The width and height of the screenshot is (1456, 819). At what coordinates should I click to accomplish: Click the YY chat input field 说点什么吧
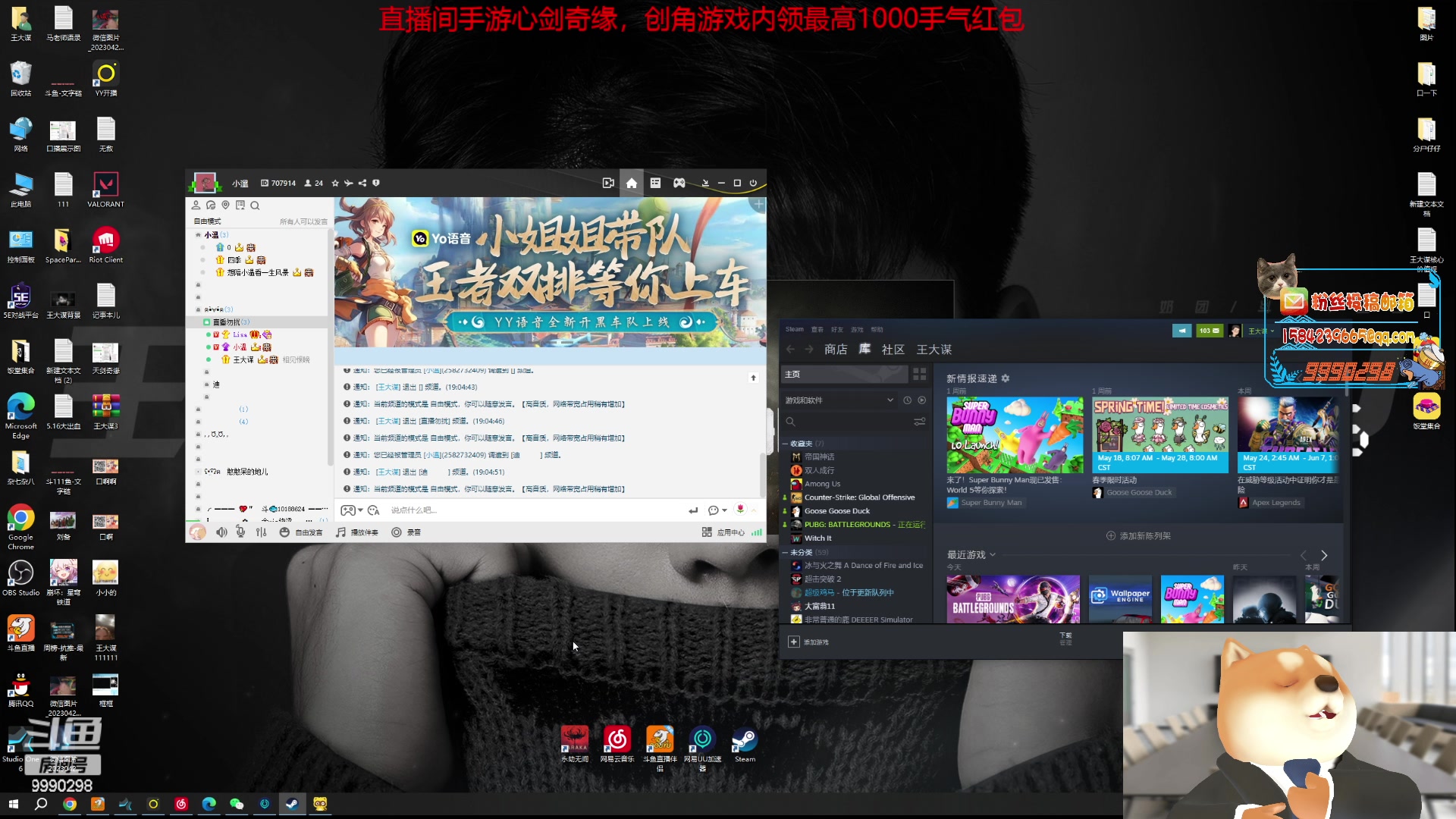coord(531,510)
